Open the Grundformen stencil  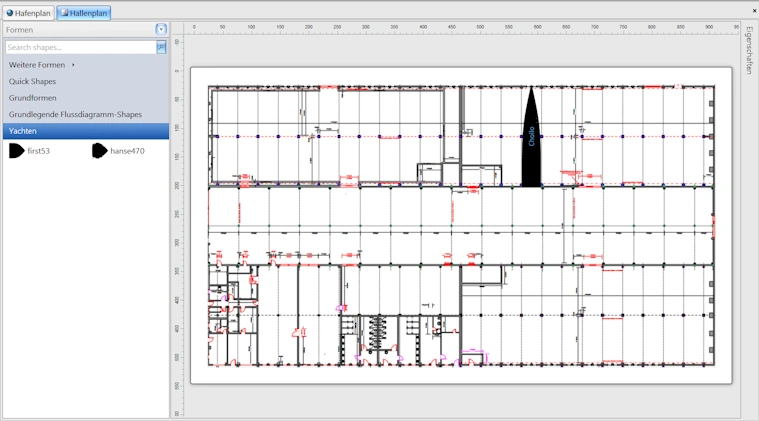pos(32,98)
